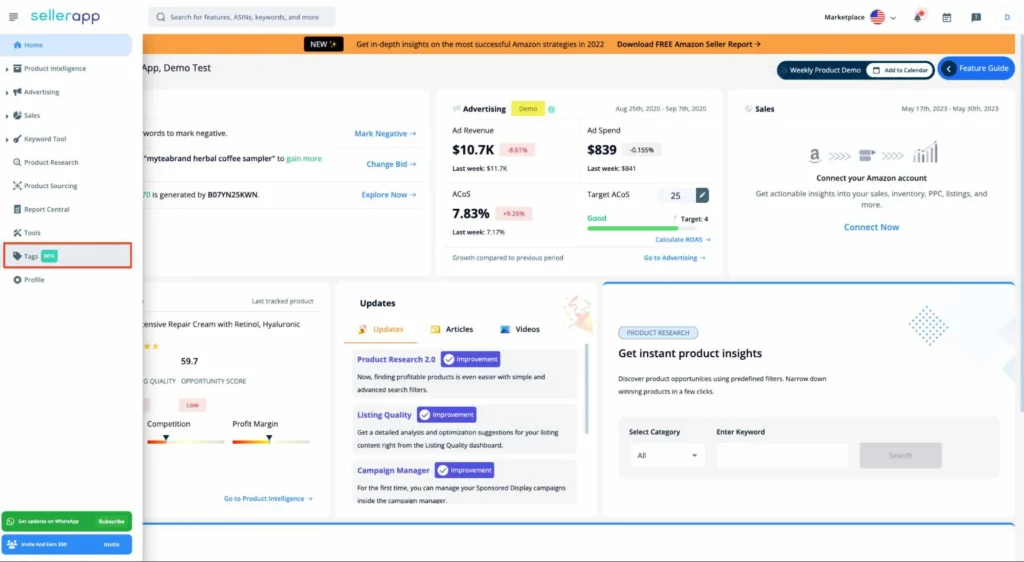Screen dimensions: 1024x562
Task: Click the Invite button
Action: click(111, 544)
